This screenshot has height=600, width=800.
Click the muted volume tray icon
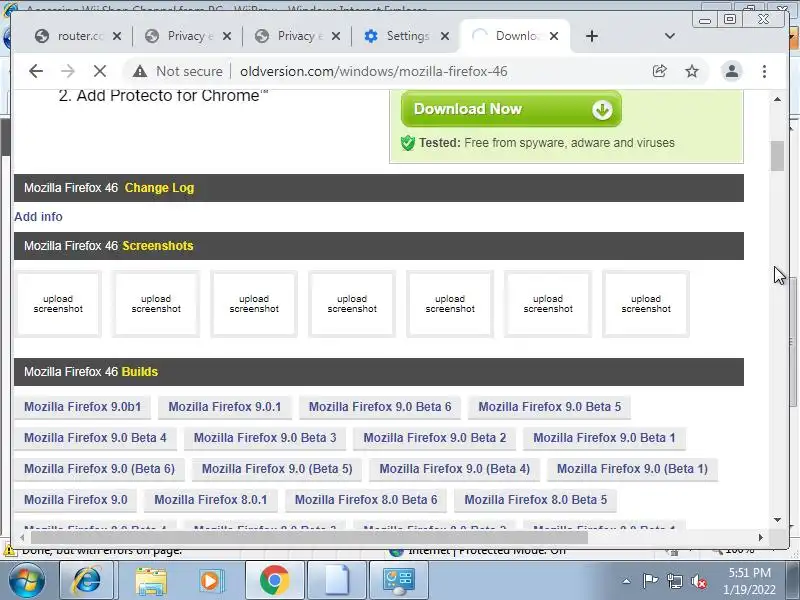click(698, 581)
